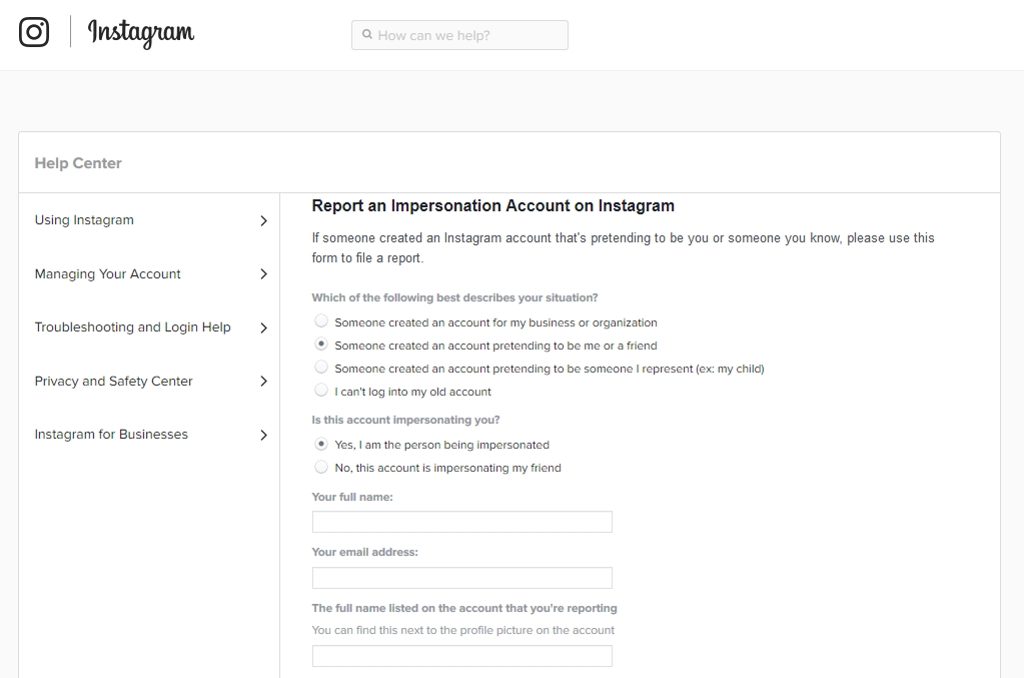Click the Instagram camera logo icon

pos(34,33)
